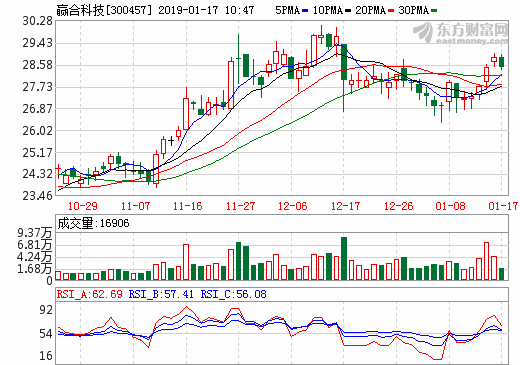Click the 6.81万 volume axis label

tap(35, 245)
